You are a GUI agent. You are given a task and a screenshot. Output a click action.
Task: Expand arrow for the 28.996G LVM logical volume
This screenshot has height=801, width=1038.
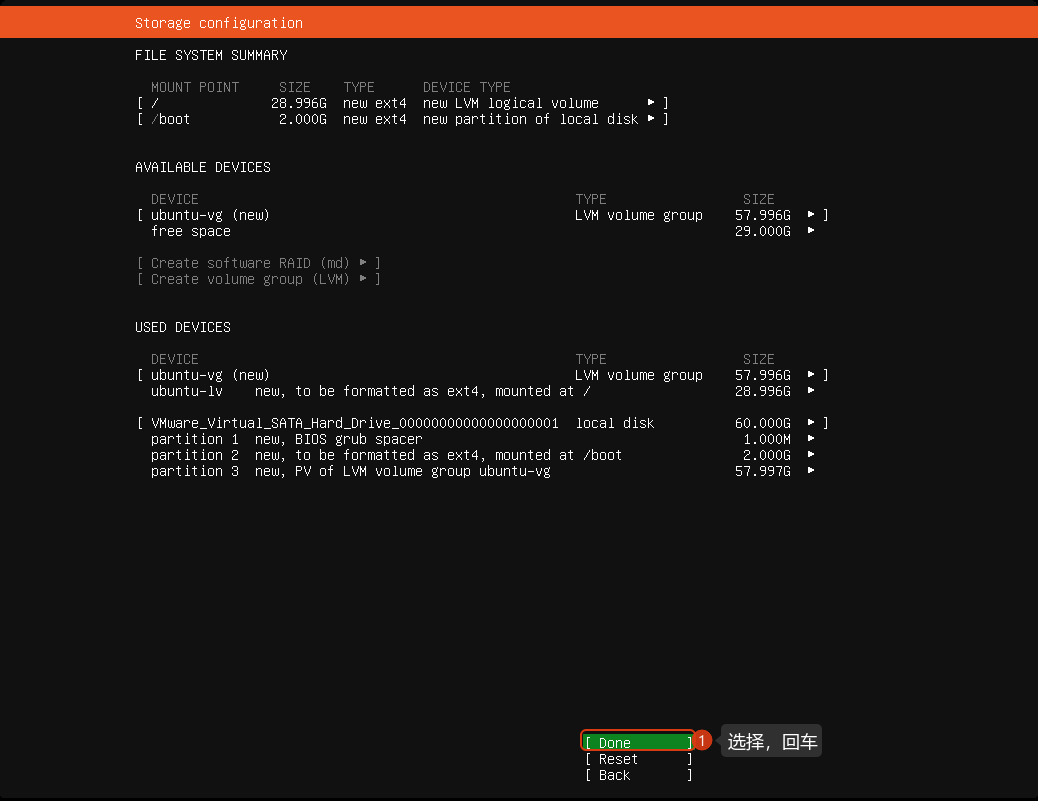(x=651, y=103)
